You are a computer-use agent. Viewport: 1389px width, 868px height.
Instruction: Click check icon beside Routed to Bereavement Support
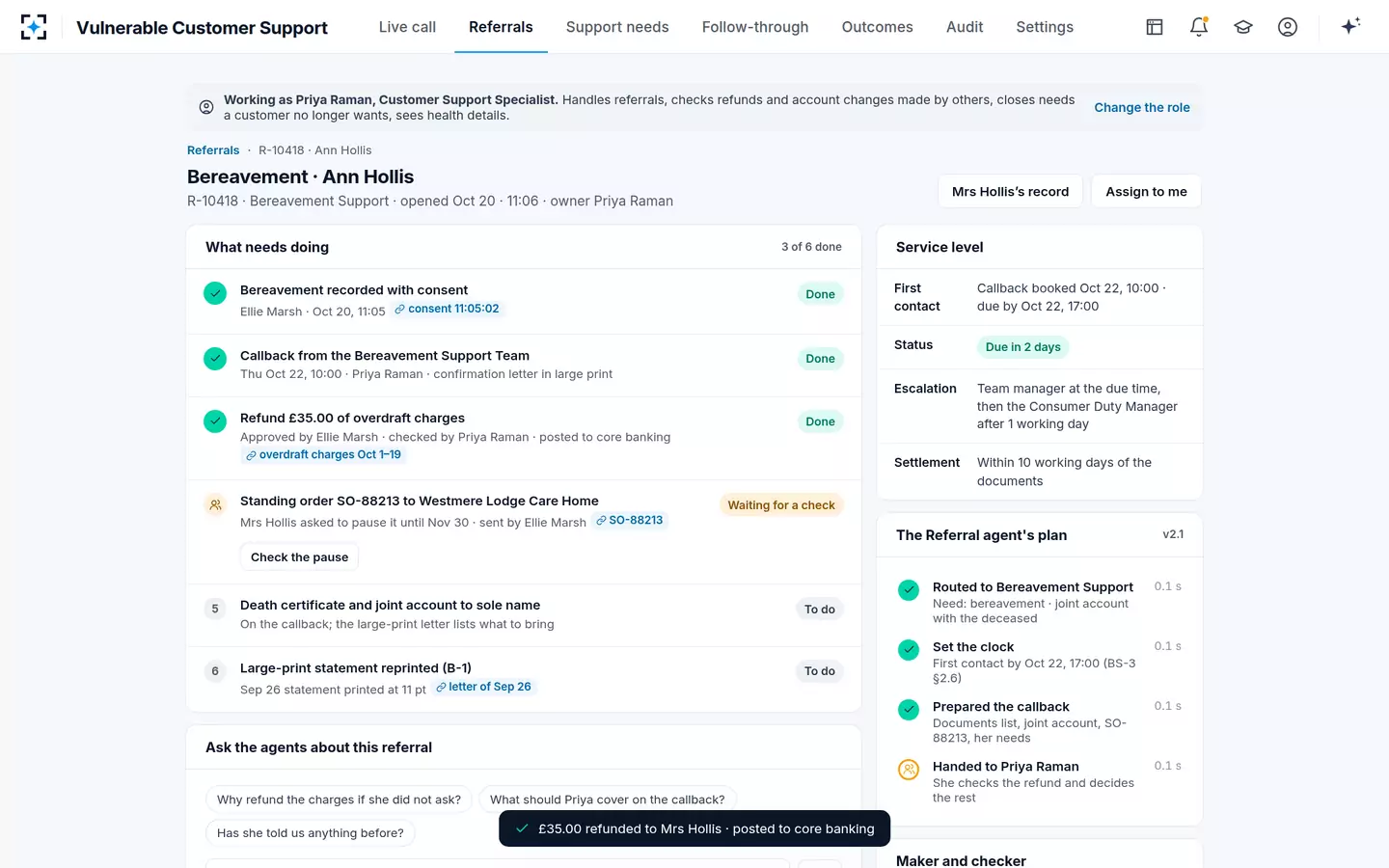[909, 590]
